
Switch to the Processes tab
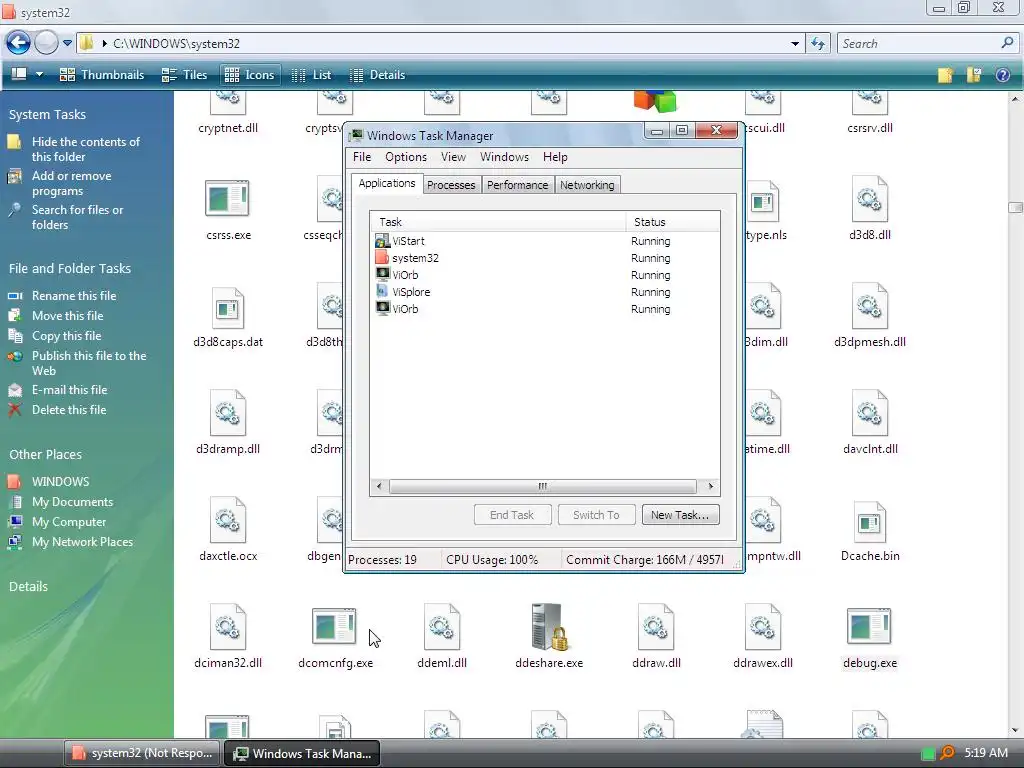point(451,185)
